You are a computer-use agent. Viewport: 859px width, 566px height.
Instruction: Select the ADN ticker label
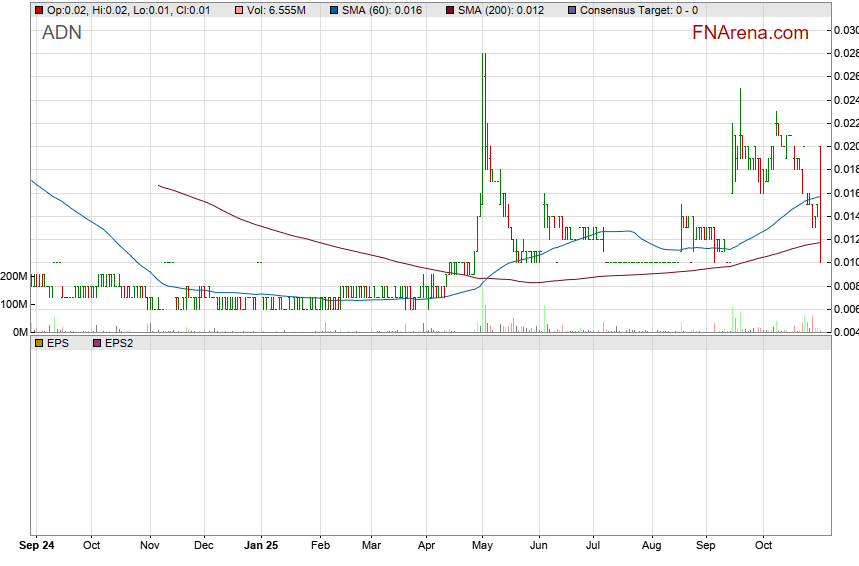coord(62,33)
